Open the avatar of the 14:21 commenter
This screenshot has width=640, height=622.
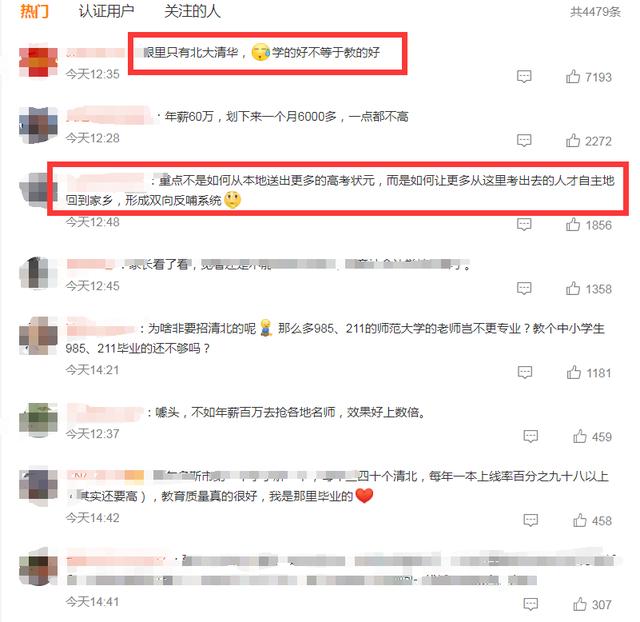pos(38,335)
